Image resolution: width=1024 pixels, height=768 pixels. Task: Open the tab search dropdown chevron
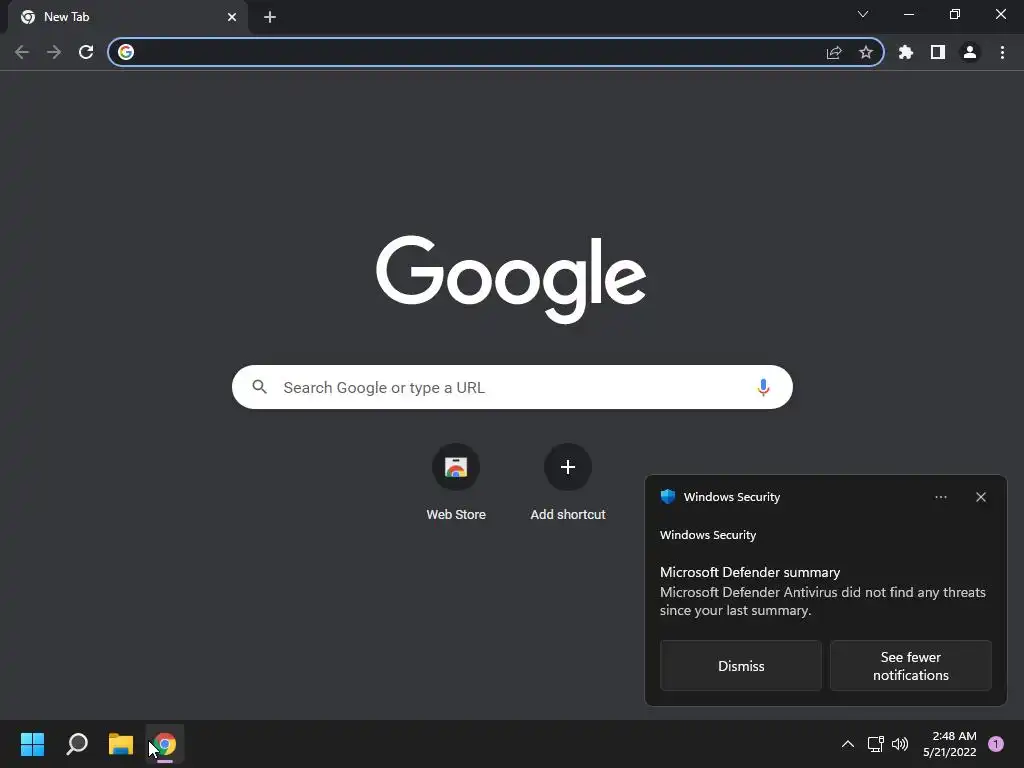tap(863, 14)
